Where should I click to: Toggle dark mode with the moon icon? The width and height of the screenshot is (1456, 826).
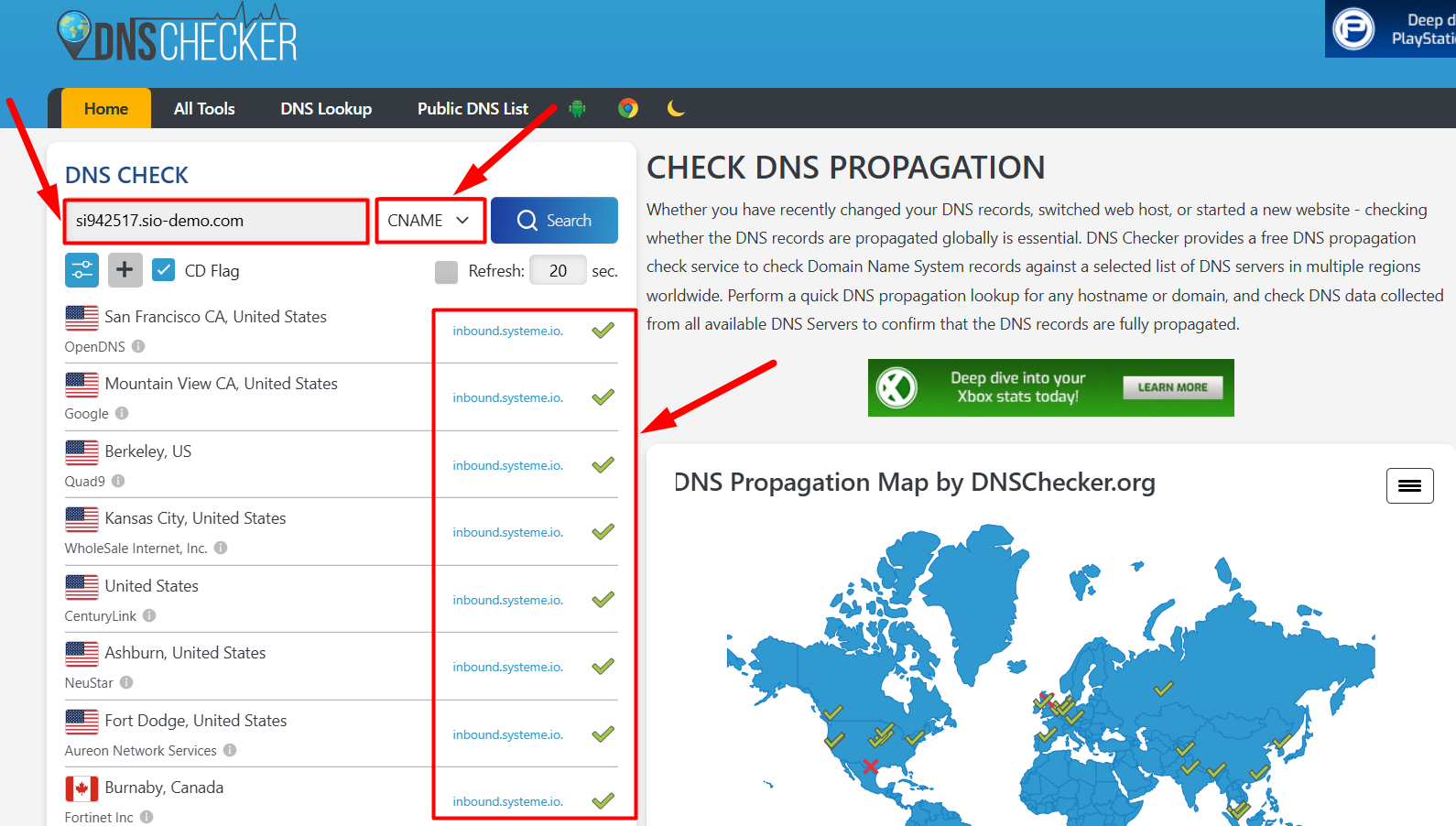click(676, 108)
